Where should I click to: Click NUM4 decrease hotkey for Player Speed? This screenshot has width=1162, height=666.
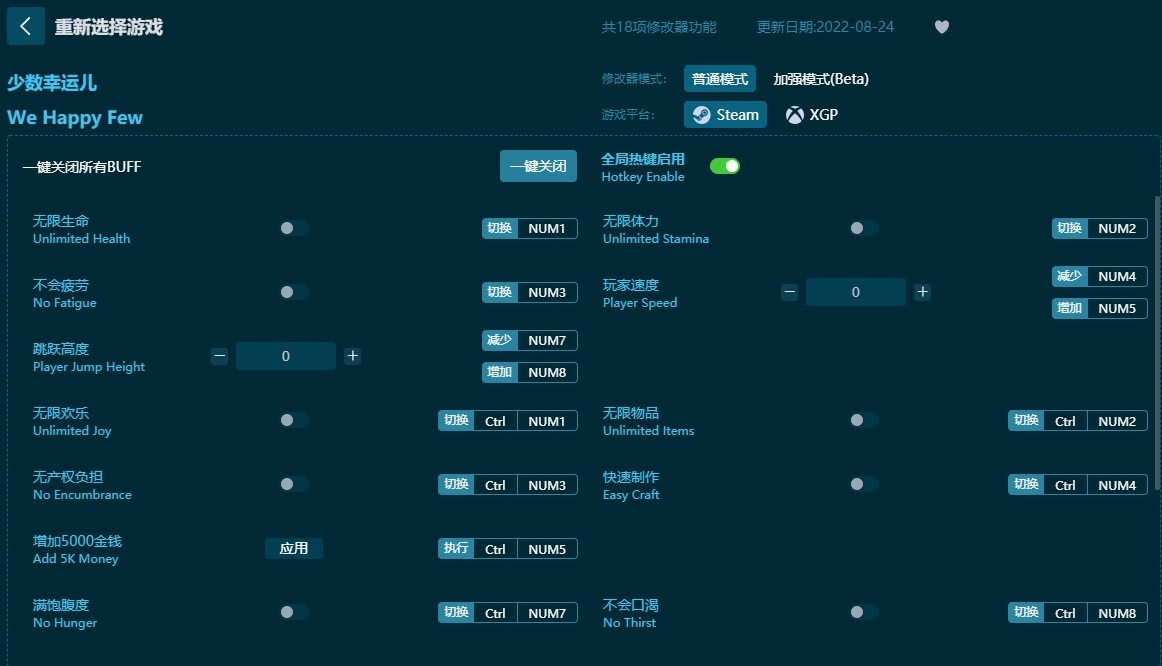tap(1100, 276)
